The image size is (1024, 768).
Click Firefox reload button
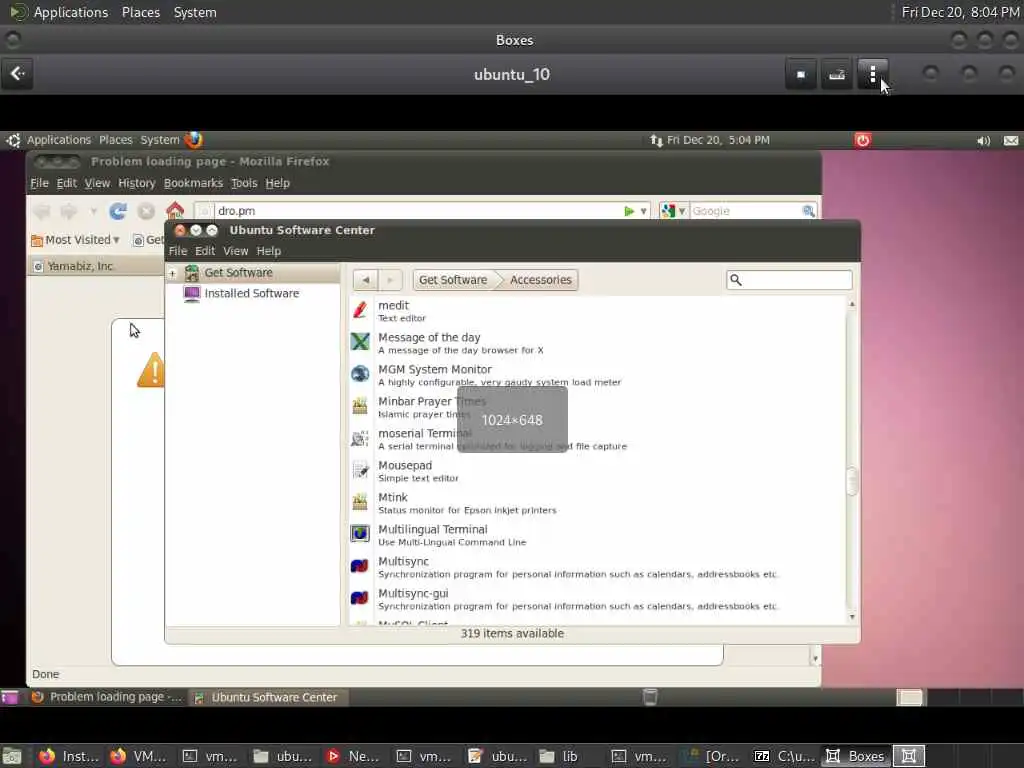coord(118,211)
